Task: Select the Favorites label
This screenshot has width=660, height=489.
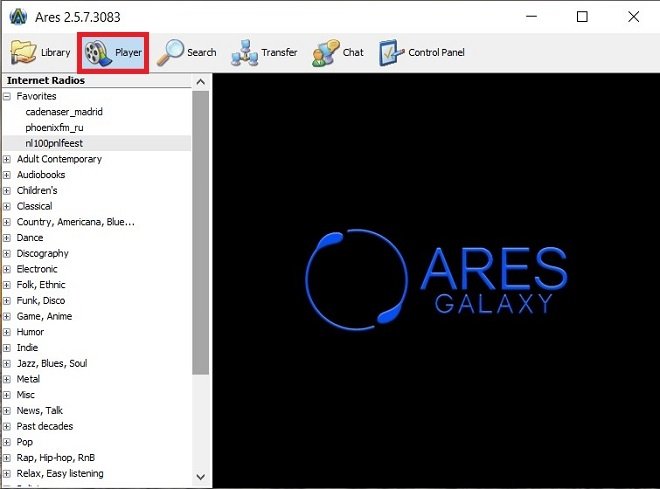Action: pyautogui.click(x=36, y=96)
